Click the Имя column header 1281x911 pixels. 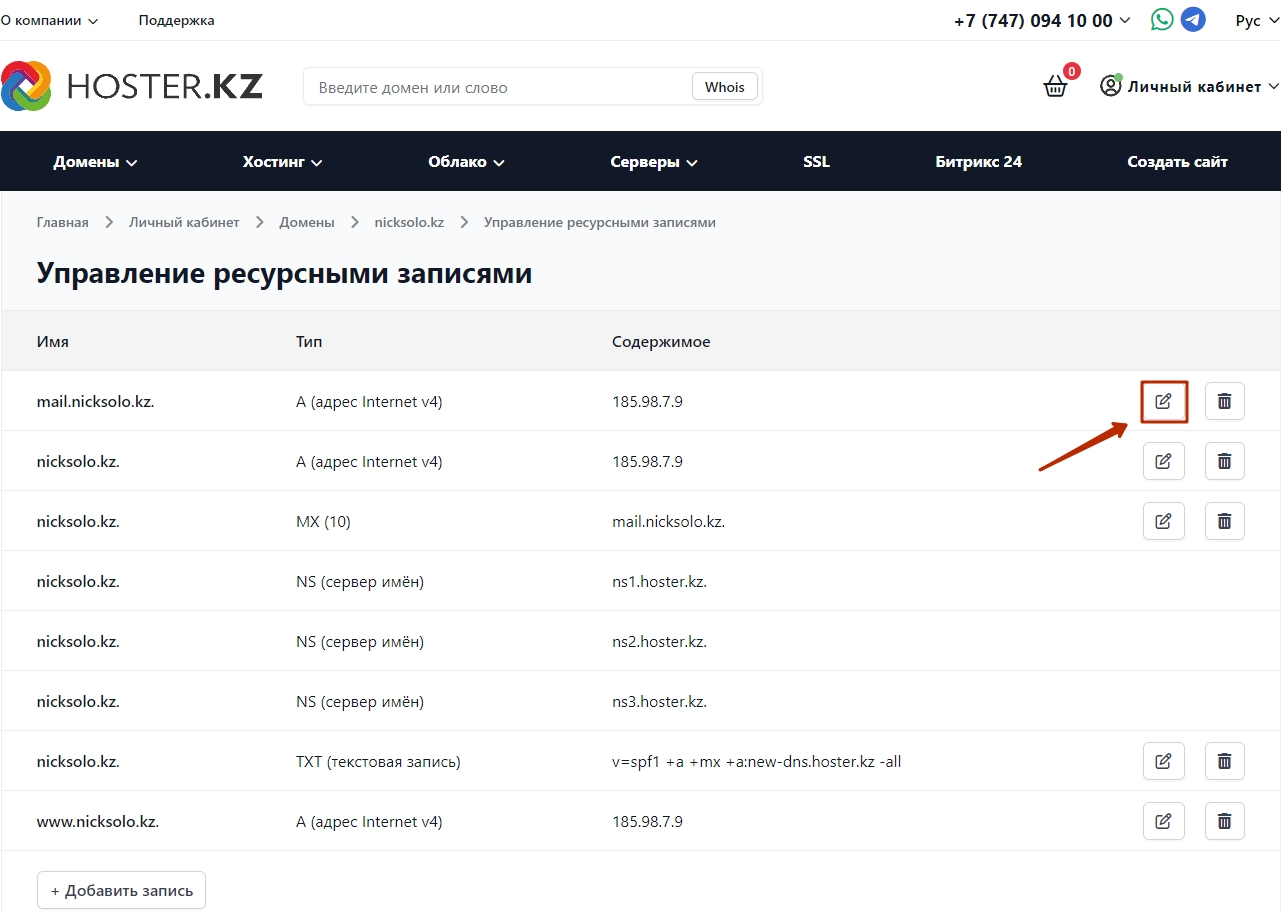coord(53,341)
